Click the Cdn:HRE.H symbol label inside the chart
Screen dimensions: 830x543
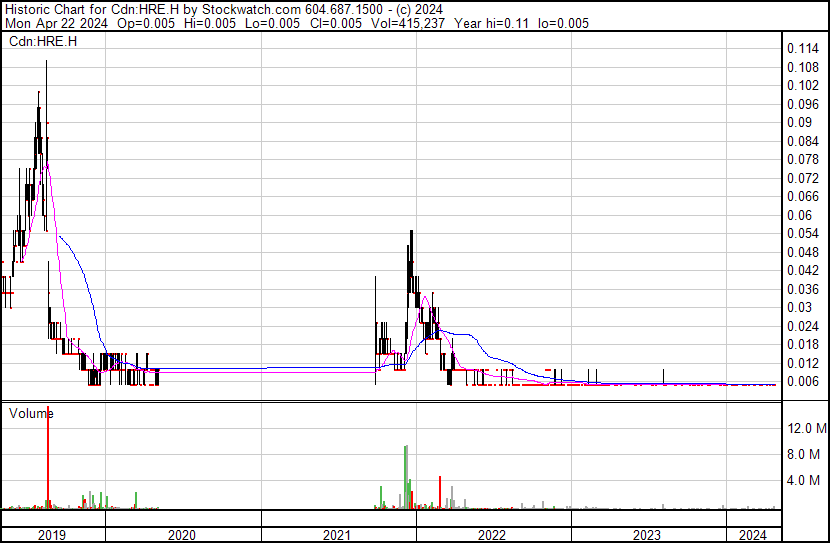[x=43, y=42]
